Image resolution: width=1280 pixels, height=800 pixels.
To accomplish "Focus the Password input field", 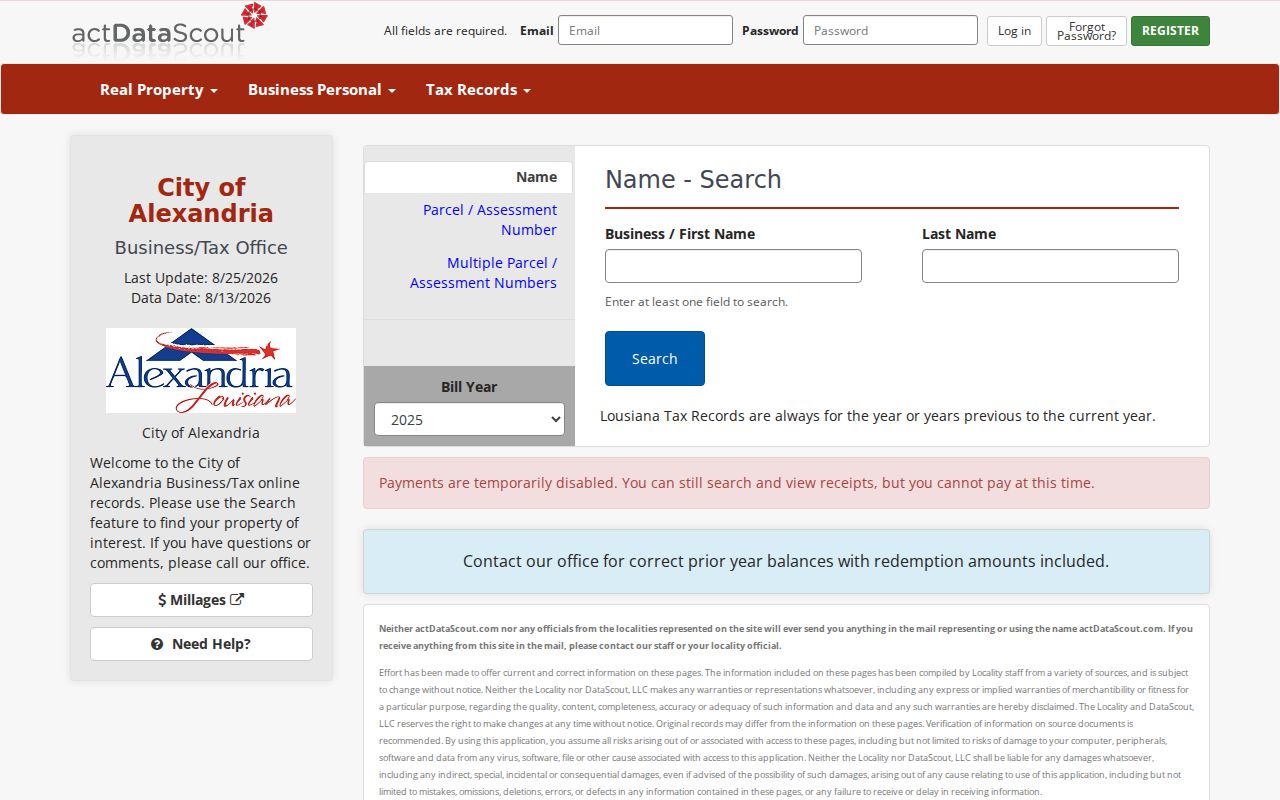I will (890, 30).
